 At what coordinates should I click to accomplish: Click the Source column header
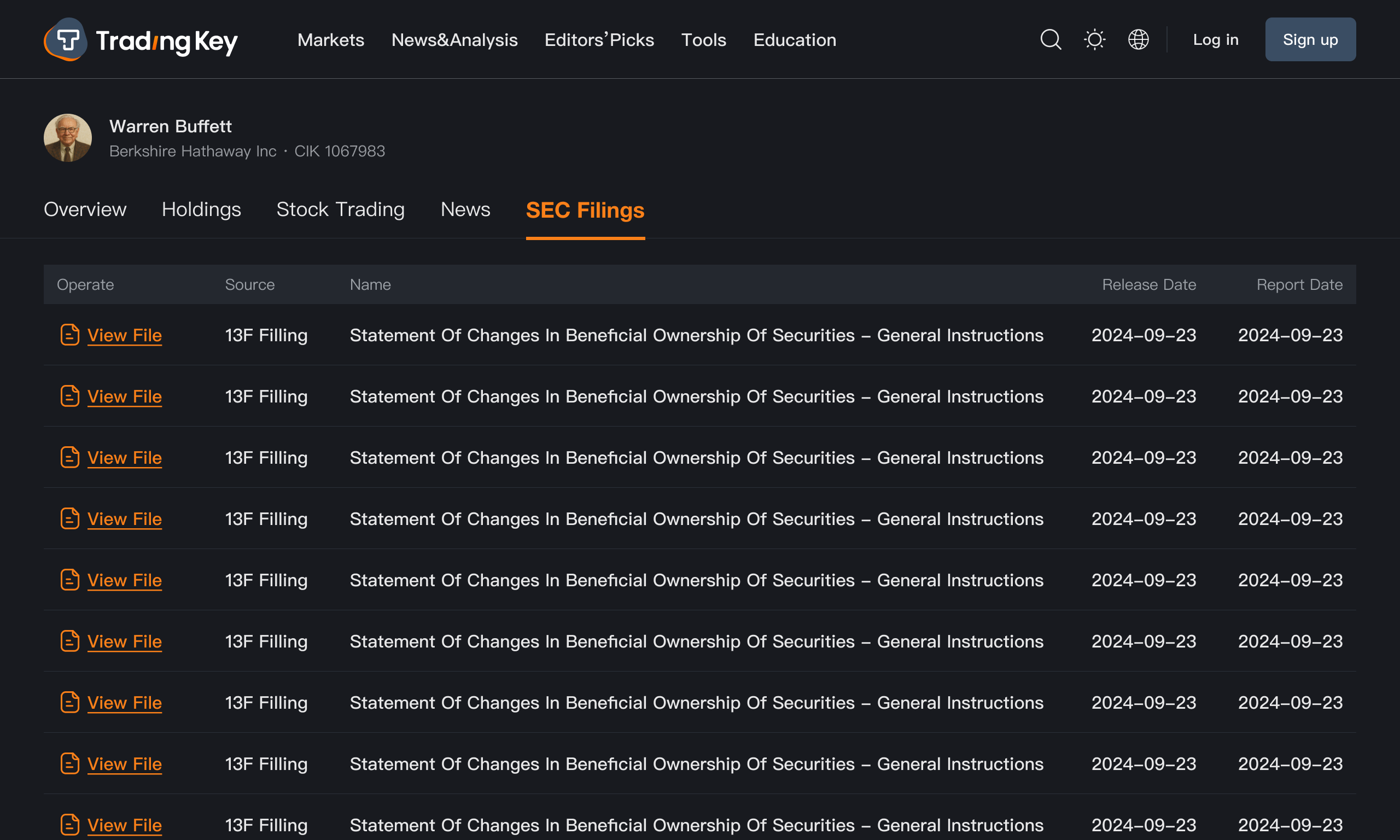point(249,285)
